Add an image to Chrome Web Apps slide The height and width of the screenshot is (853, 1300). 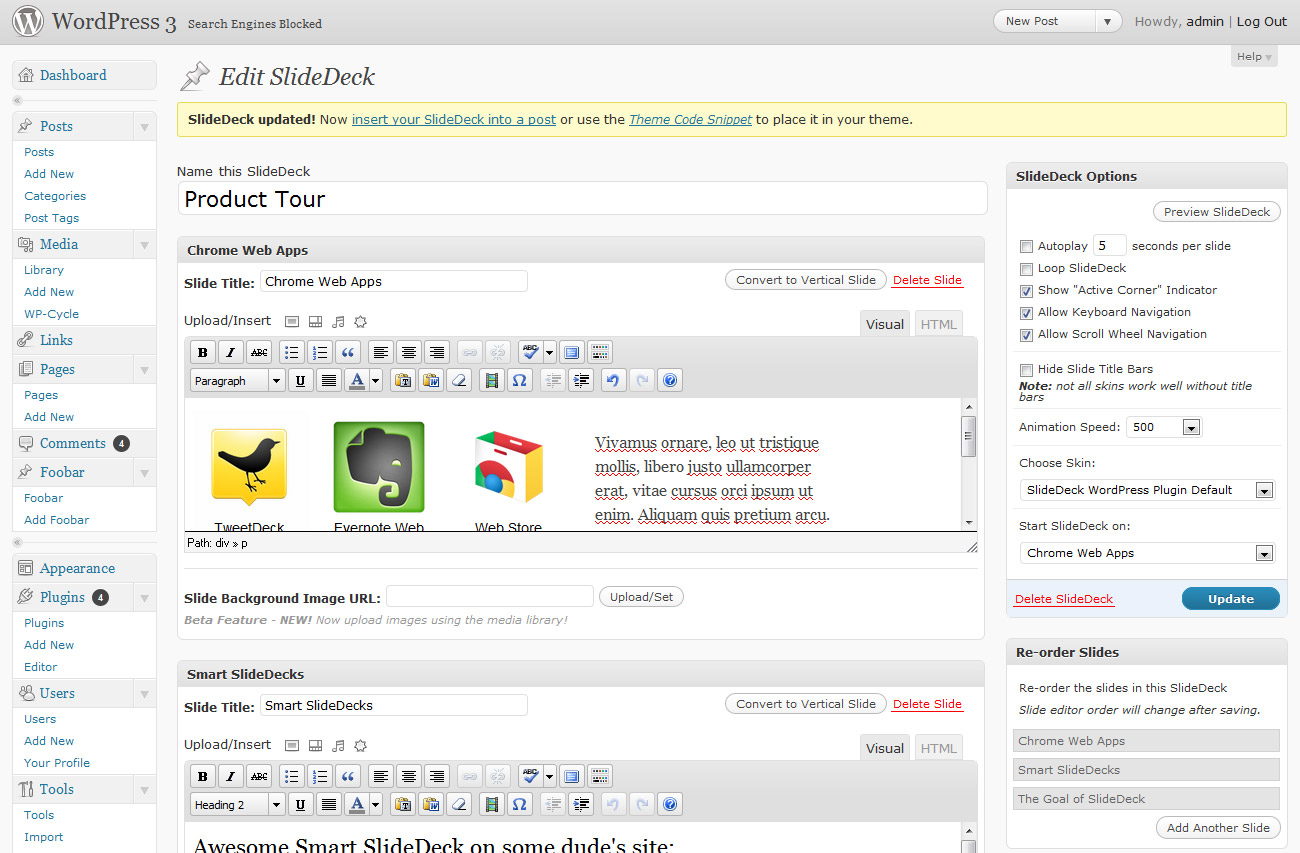292,322
